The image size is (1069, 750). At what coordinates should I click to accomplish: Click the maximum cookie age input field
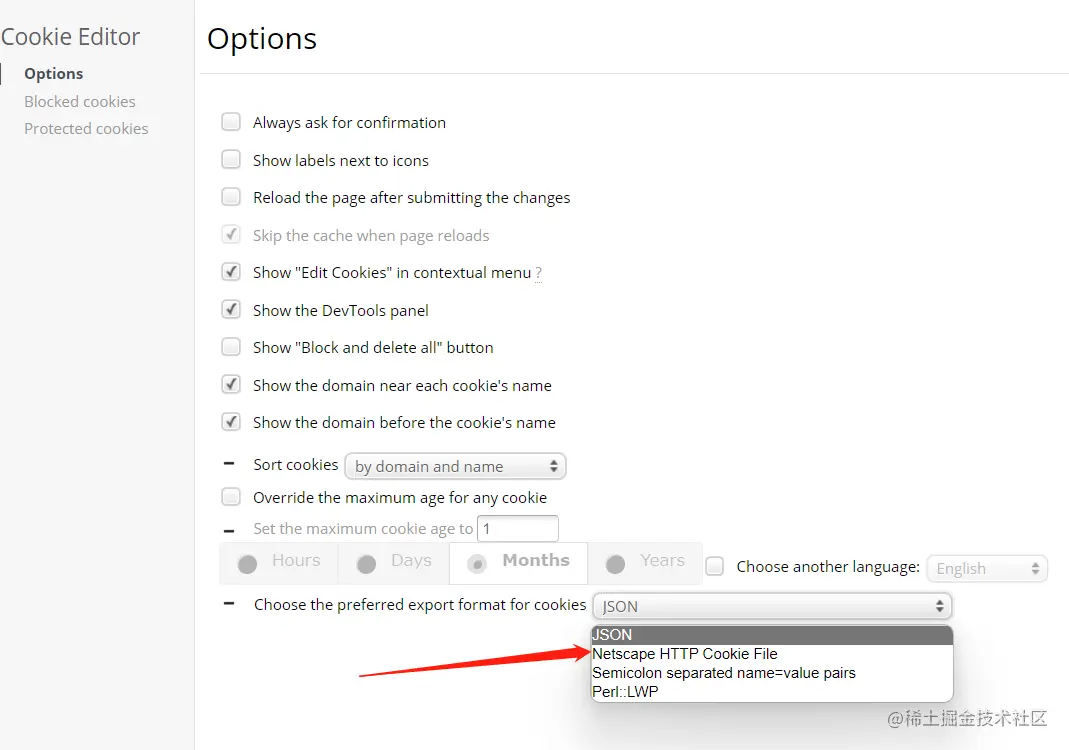[x=518, y=529]
